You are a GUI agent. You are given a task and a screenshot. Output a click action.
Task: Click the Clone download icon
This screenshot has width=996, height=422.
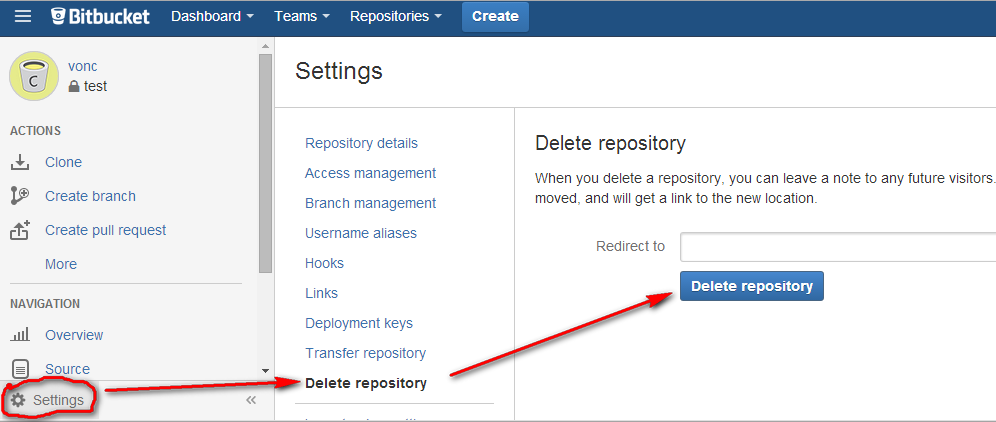point(20,162)
